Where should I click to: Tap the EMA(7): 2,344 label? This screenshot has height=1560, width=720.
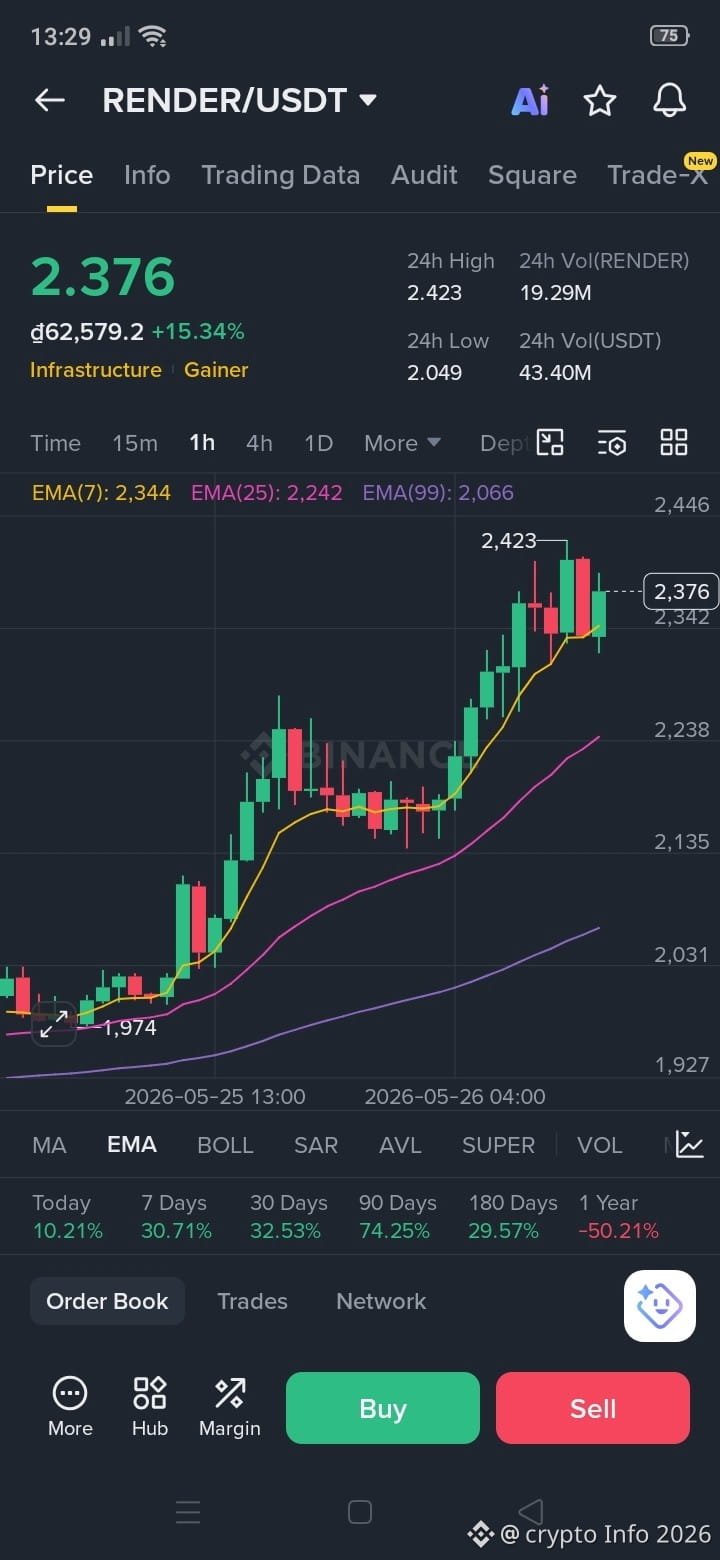101,493
